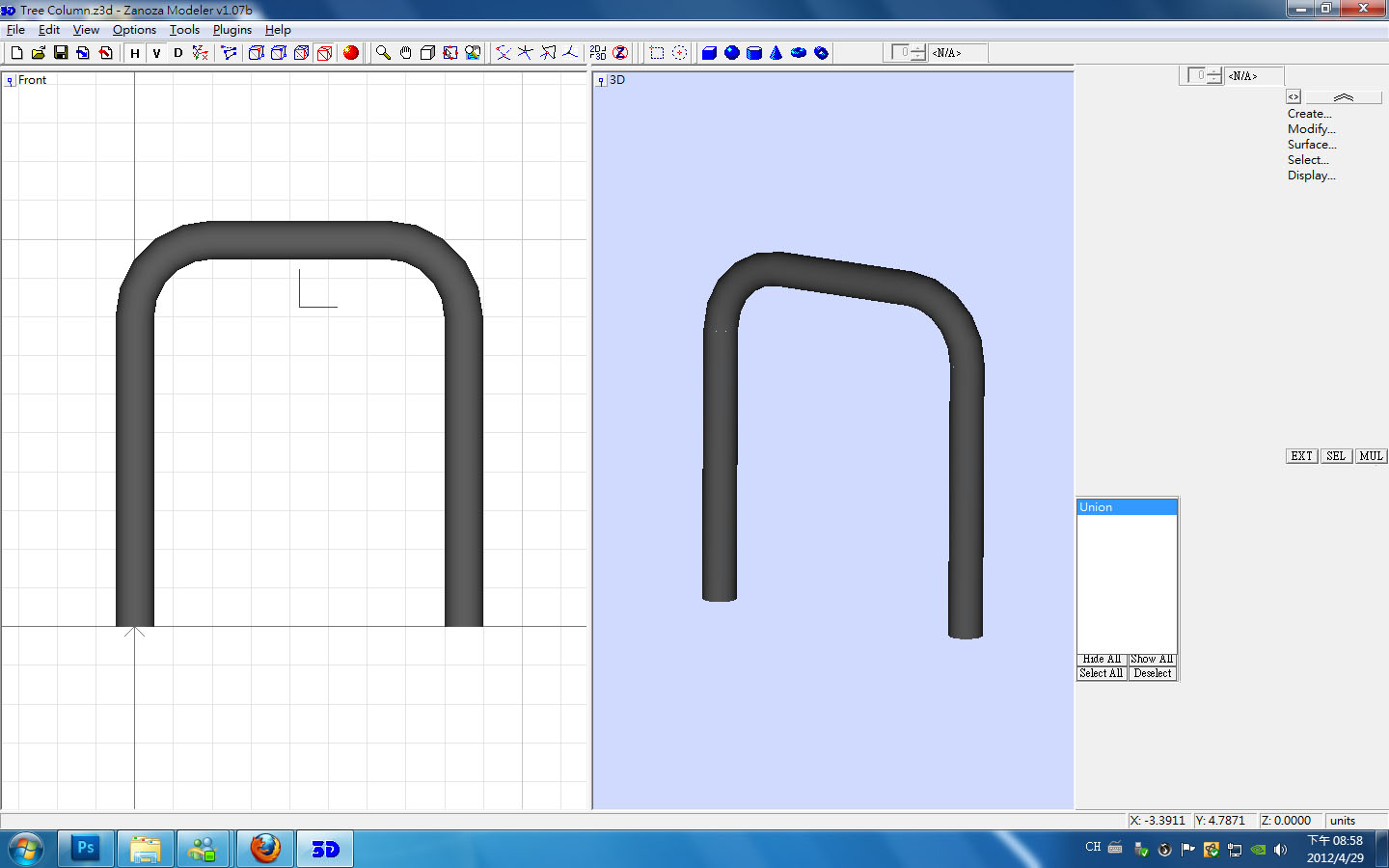The height and width of the screenshot is (868, 1389).
Task: Toggle the H axis constraint
Action: 135,53
